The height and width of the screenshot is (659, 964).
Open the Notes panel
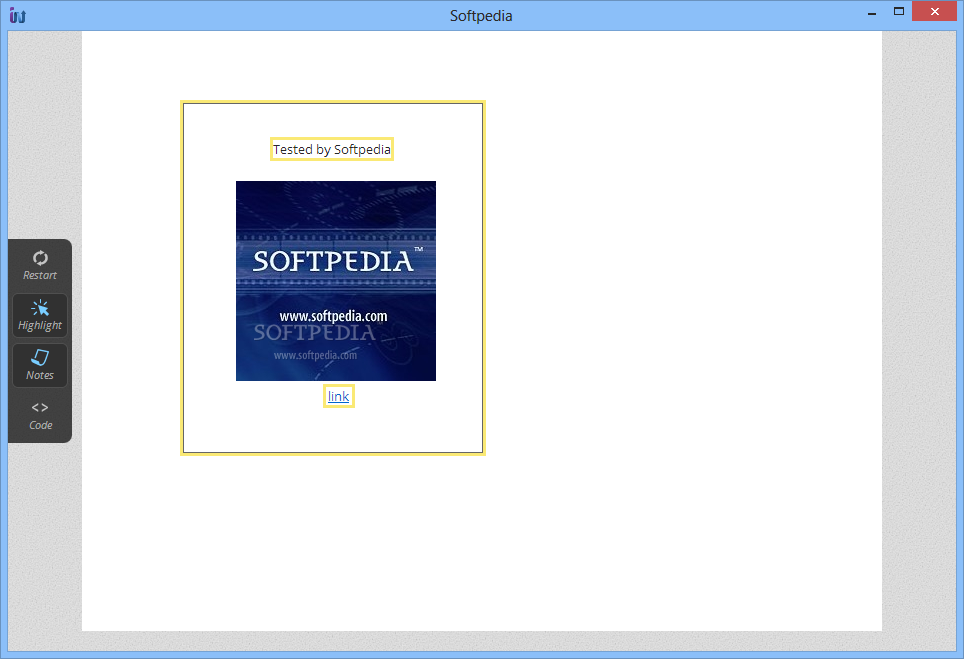[x=40, y=366]
